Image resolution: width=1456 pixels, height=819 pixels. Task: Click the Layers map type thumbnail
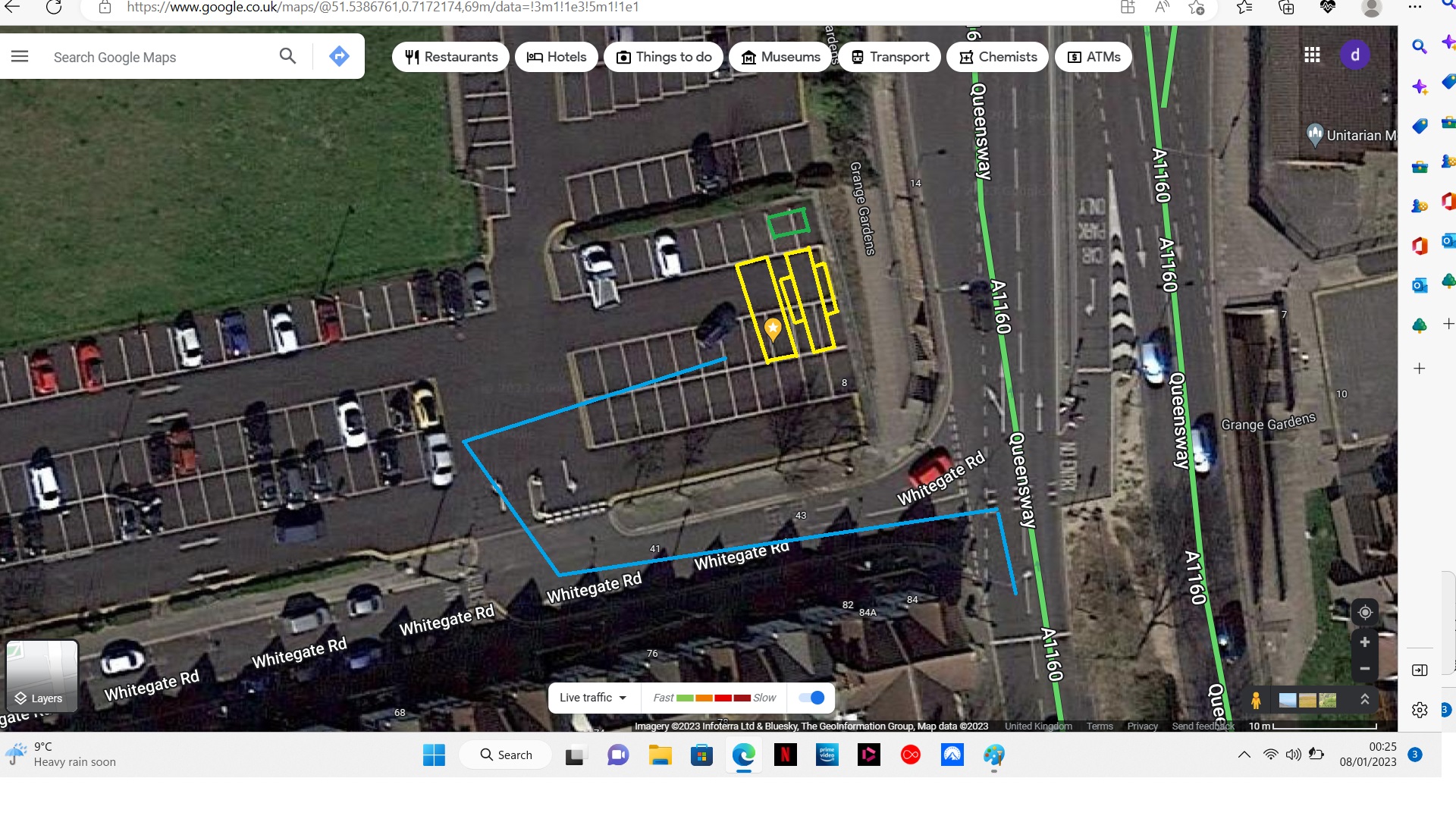point(42,676)
